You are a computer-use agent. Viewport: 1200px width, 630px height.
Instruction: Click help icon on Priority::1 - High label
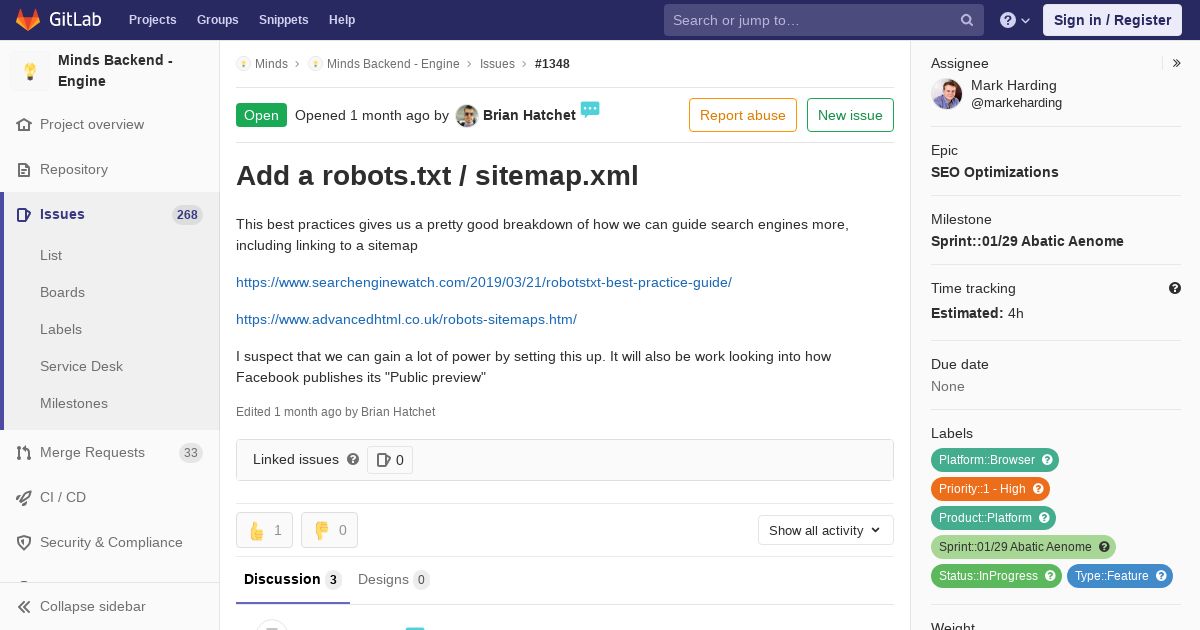coord(1039,489)
